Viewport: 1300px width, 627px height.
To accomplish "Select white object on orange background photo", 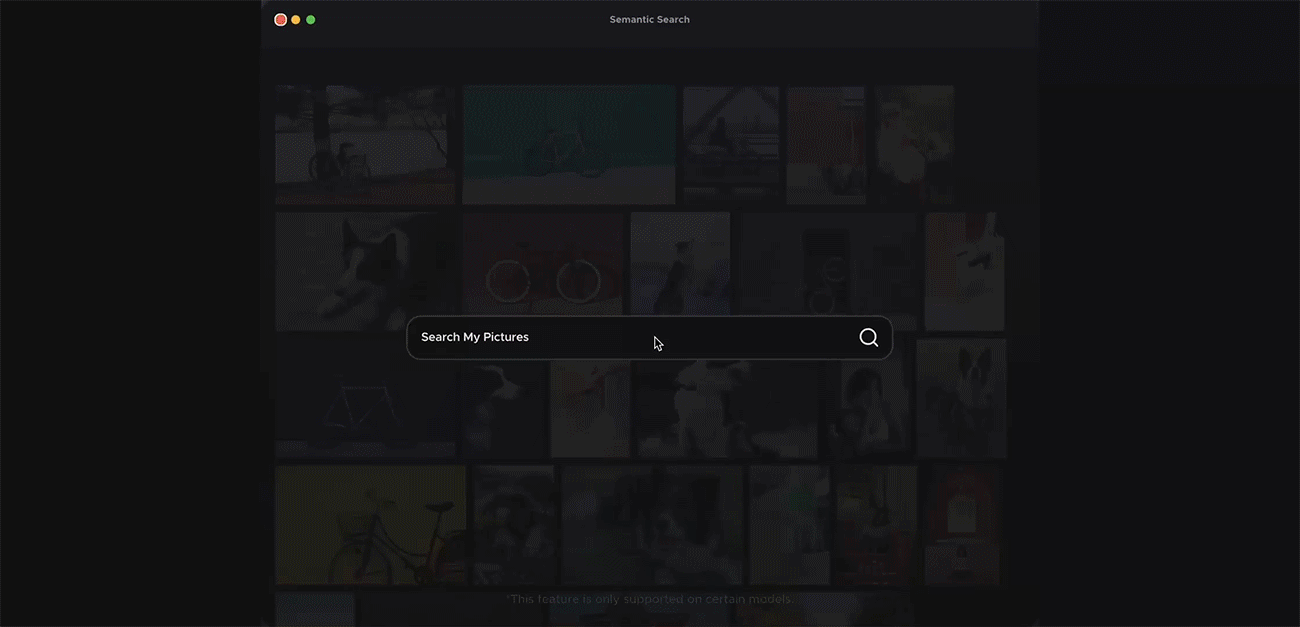I will coord(964,271).
